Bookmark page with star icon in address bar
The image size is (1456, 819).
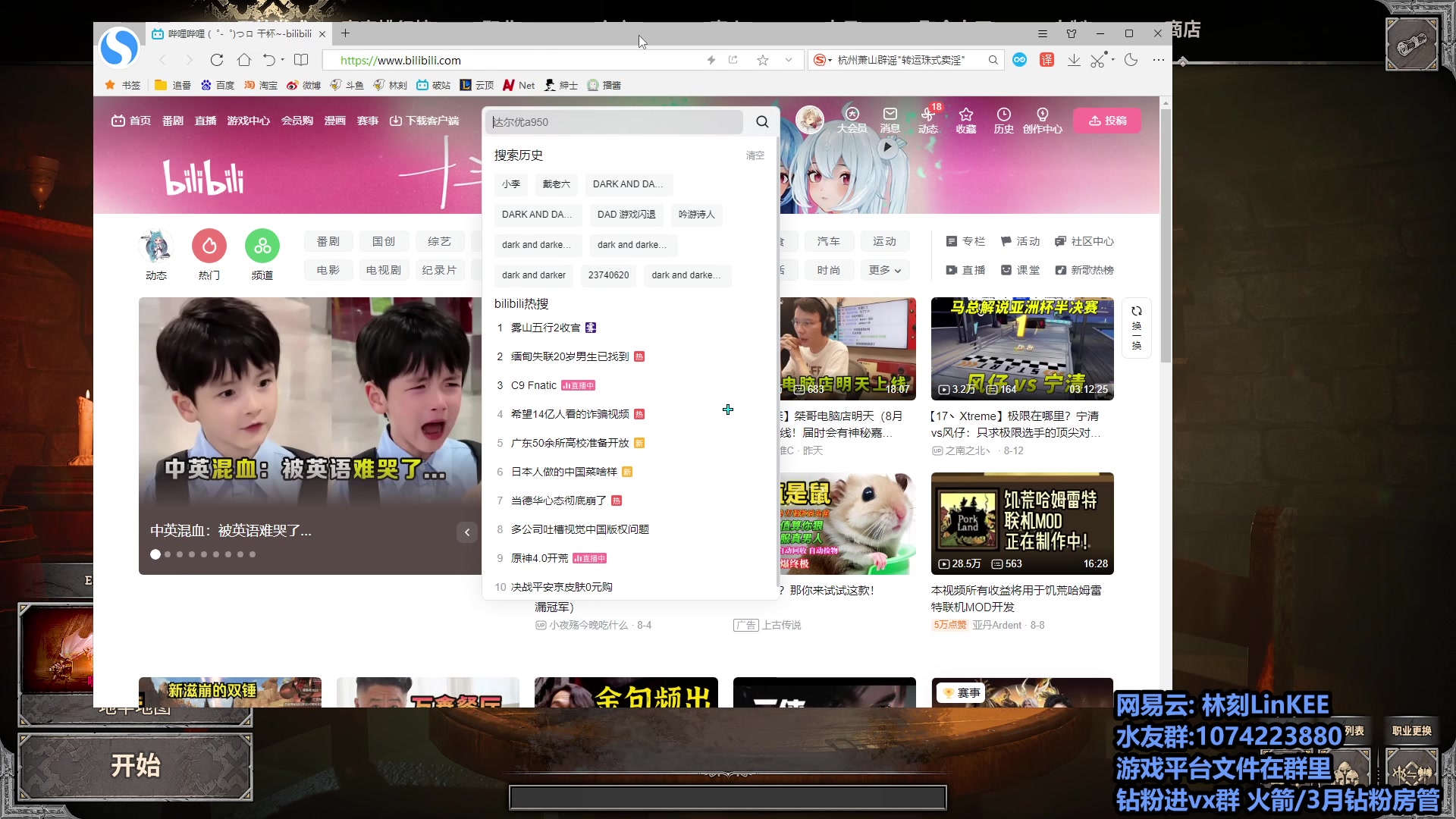763,60
